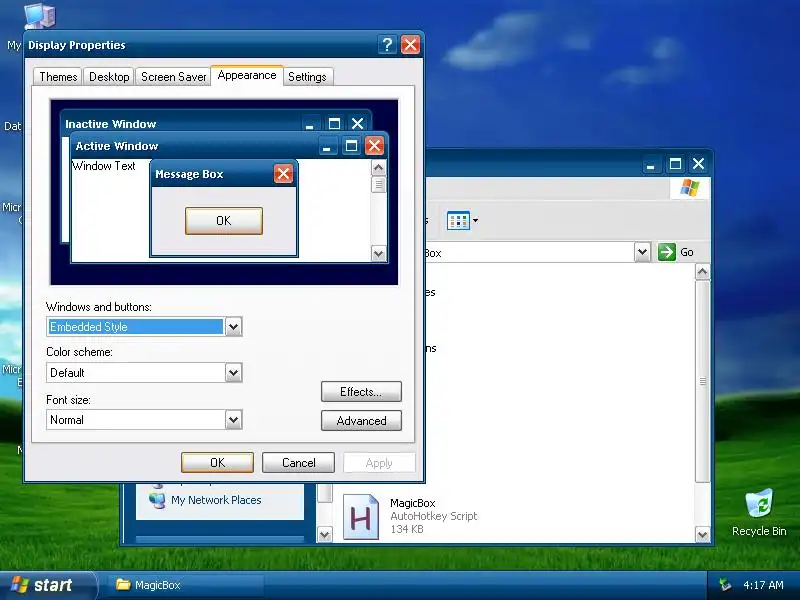Select the Recycle Bin desktop icon

(x=759, y=512)
